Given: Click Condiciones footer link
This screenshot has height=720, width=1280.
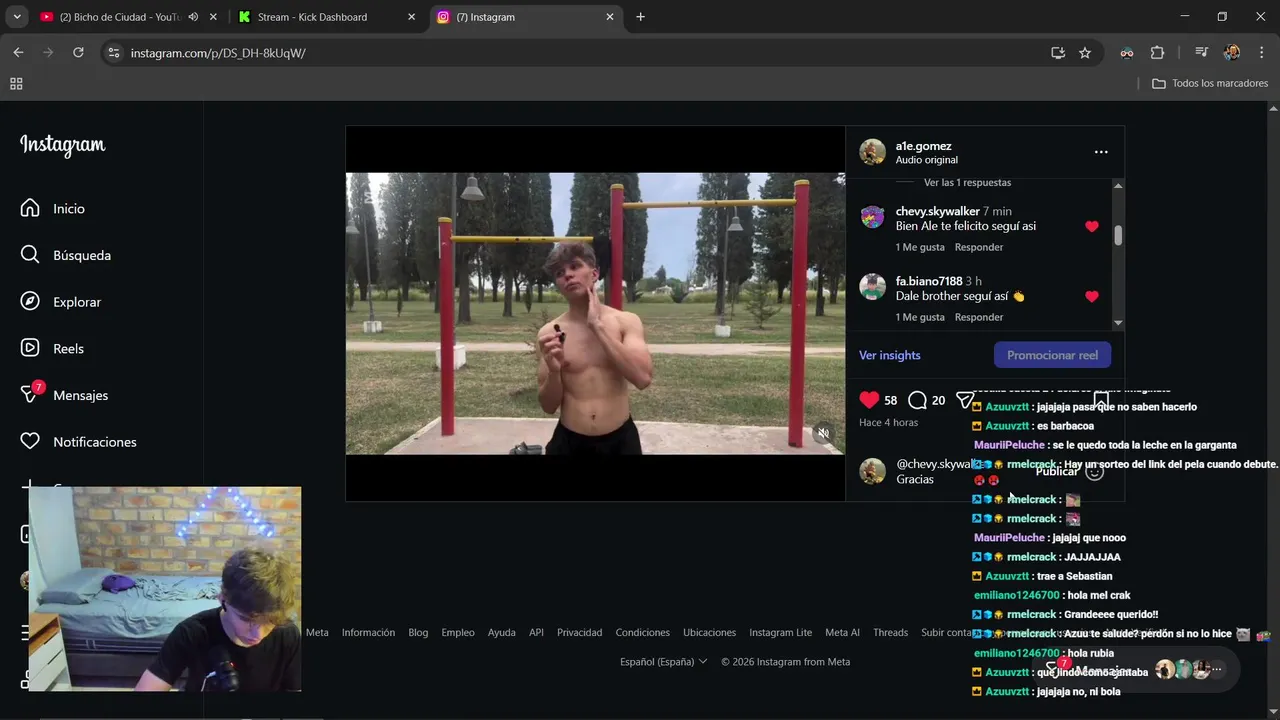Looking at the screenshot, I should click(x=642, y=632).
